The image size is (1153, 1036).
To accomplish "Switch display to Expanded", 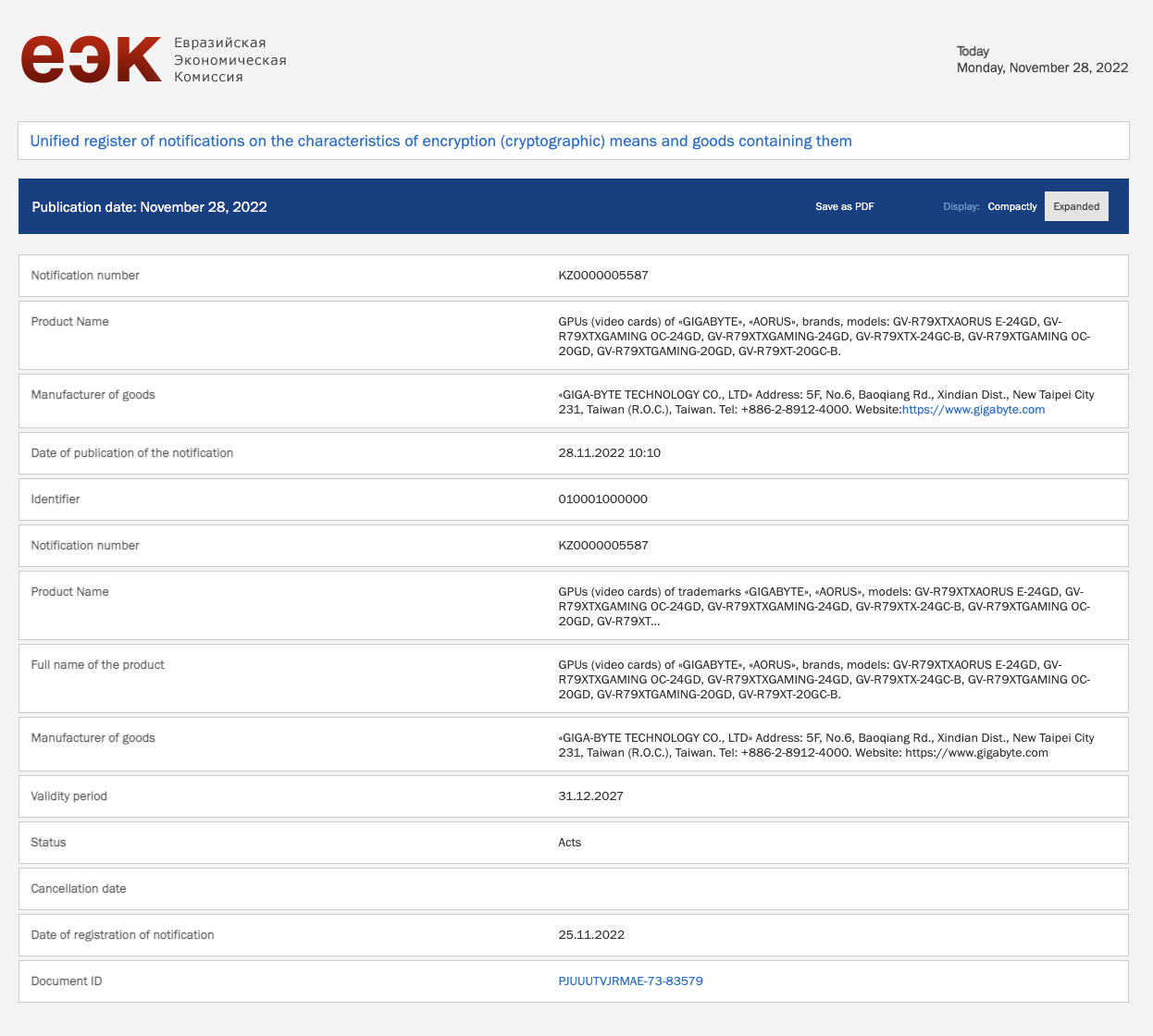I will [1076, 206].
